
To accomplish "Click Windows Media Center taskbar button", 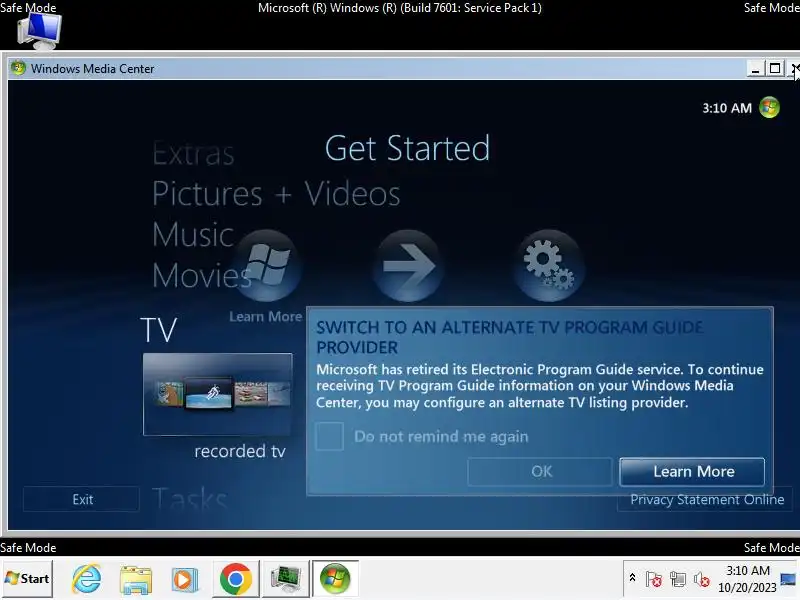I will pyautogui.click(x=335, y=579).
